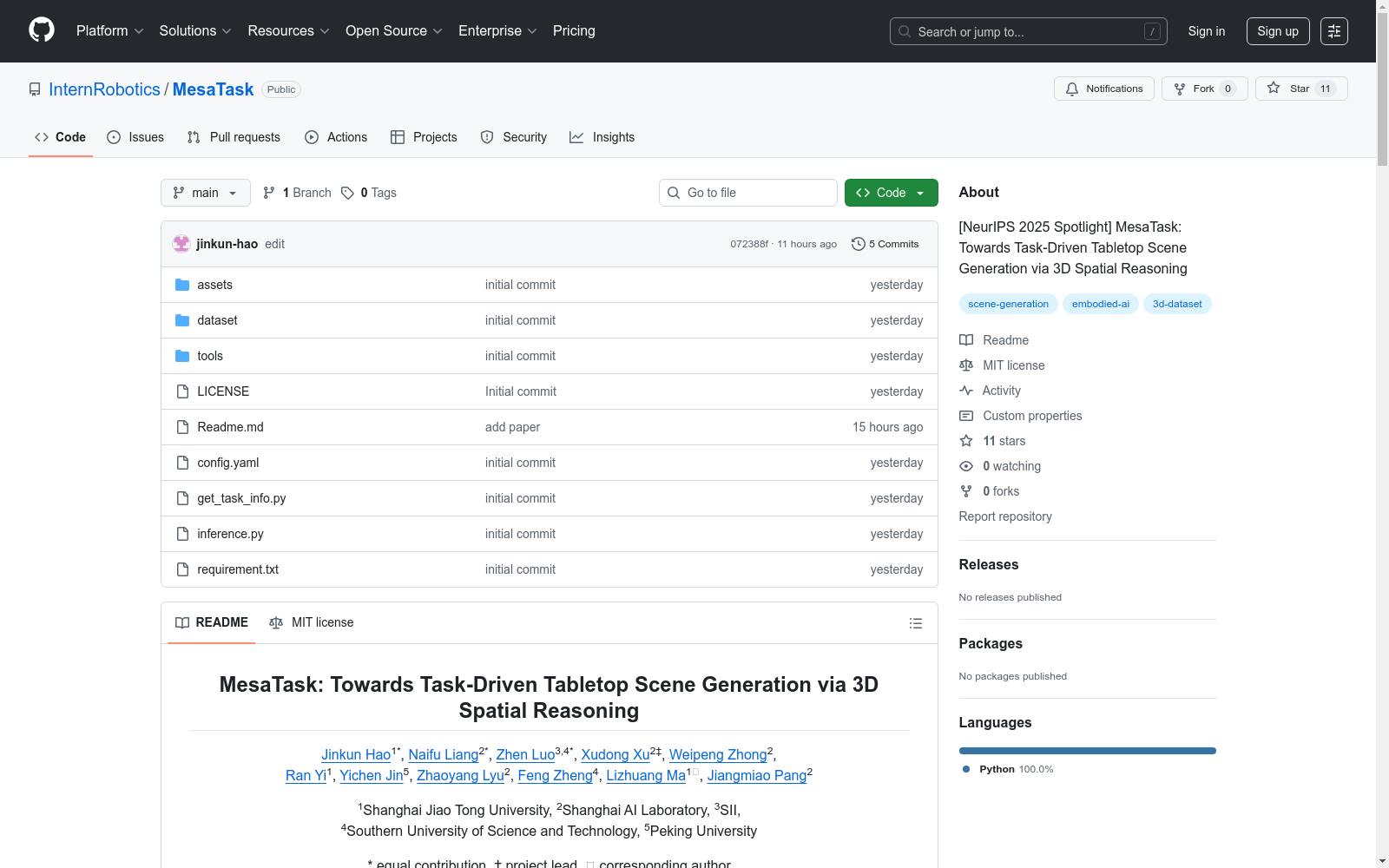
Task: Open the Code tab
Action: pyautogui.click(x=61, y=137)
